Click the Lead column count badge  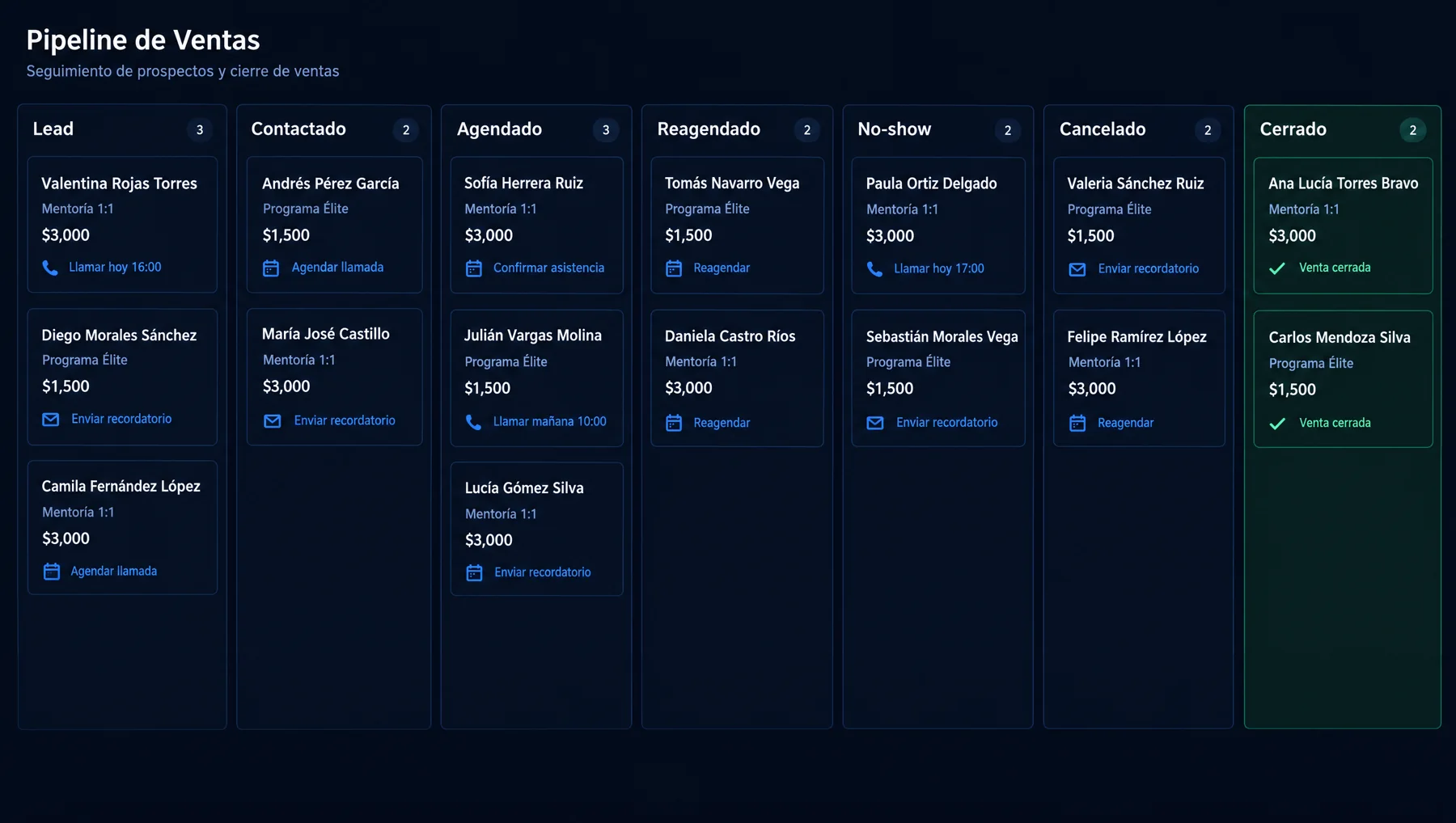click(200, 130)
